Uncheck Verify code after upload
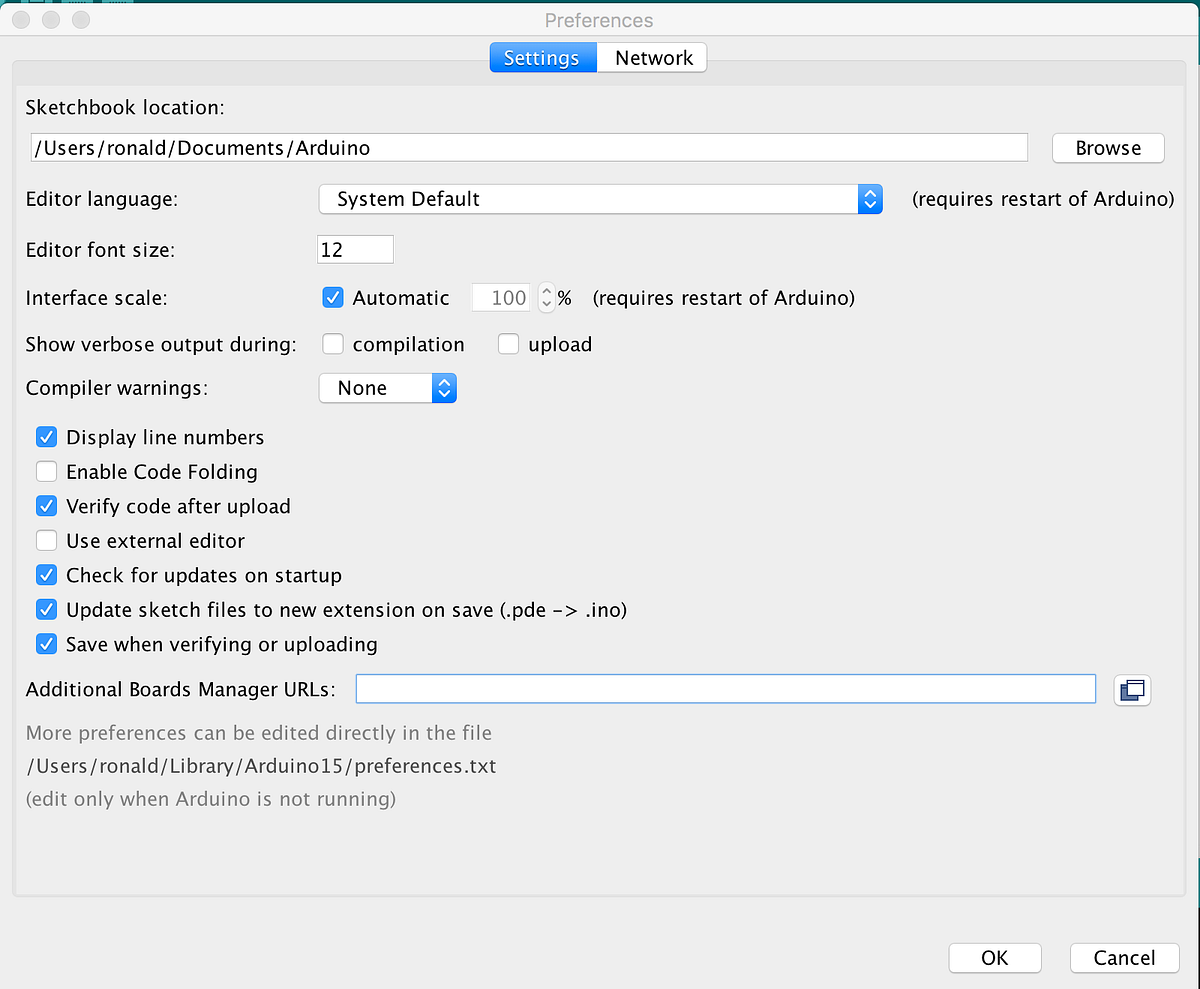 [x=46, y=505]
